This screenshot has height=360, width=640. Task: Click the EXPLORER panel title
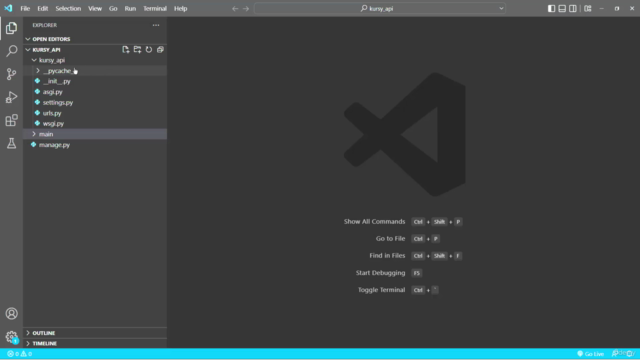44,25
